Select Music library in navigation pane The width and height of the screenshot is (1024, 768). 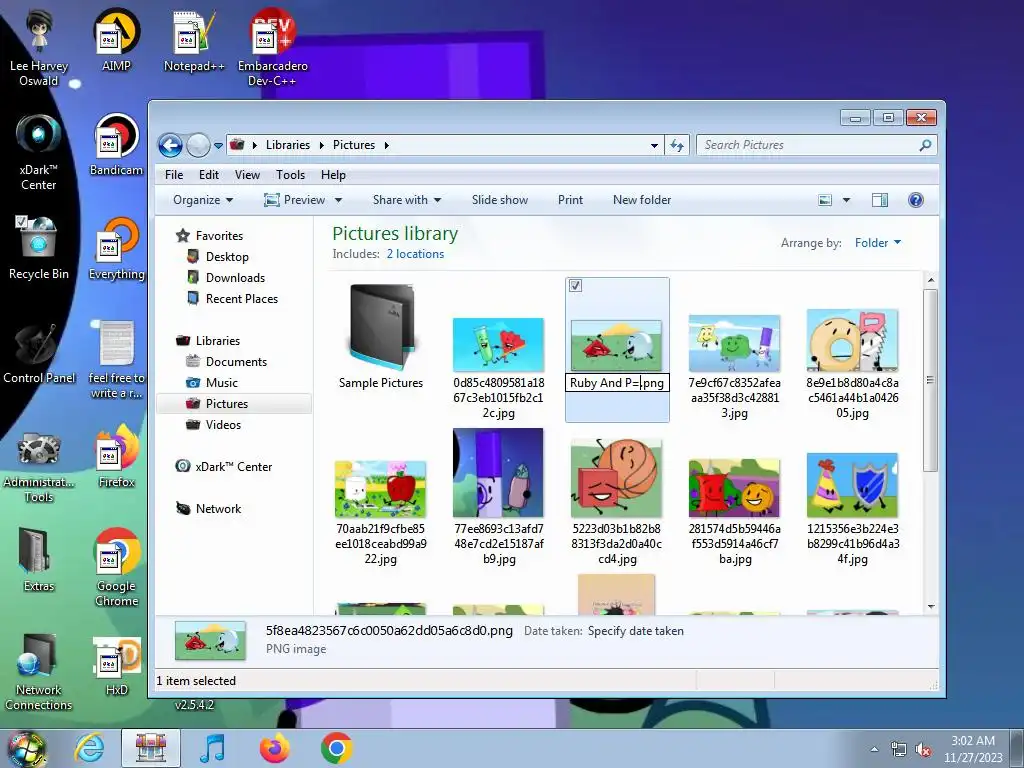(221, 383)
